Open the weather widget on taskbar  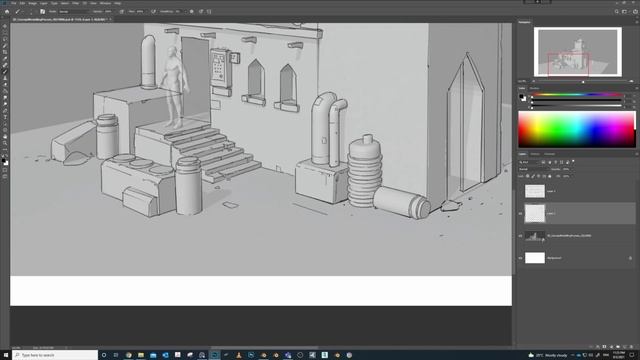coord(548,355)
